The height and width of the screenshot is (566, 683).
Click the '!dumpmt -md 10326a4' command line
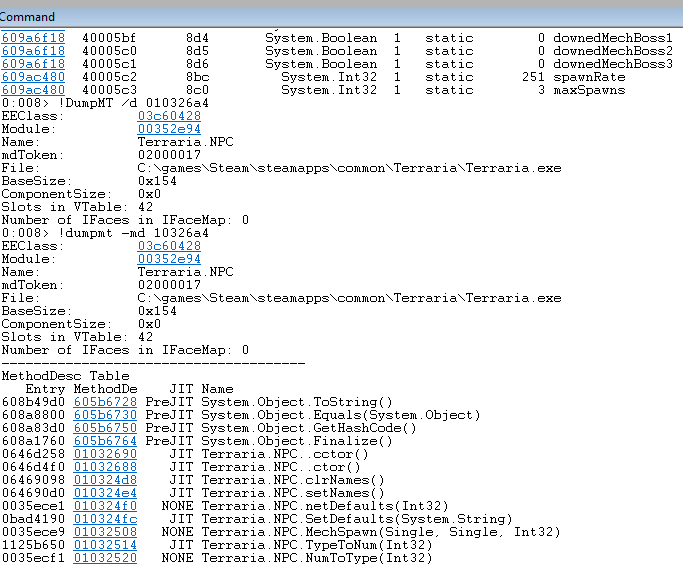coord(105,233)
